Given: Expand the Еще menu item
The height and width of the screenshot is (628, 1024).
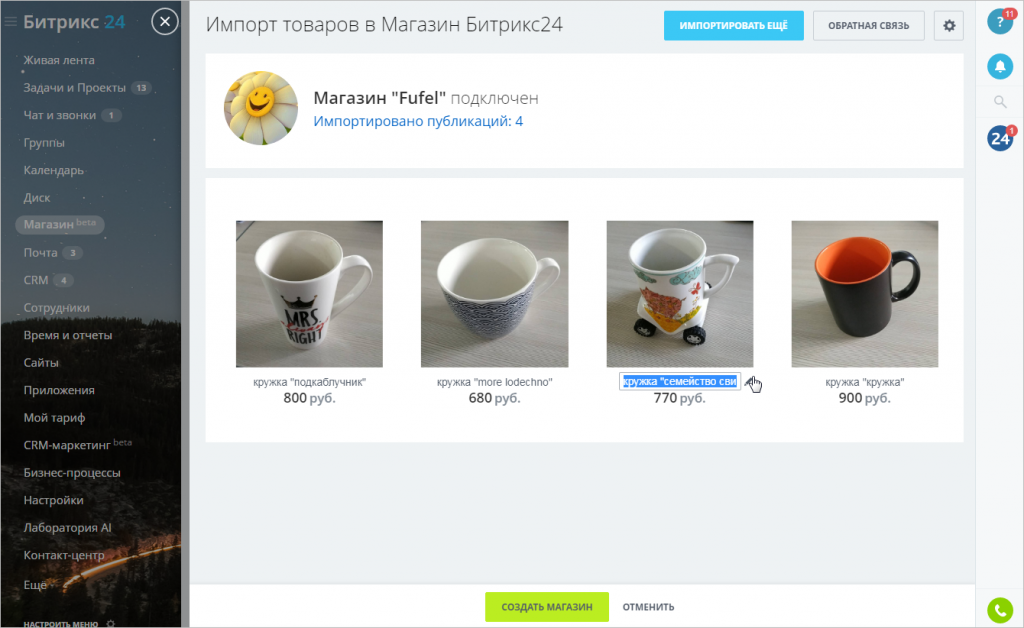Looking at the screenshot, I should [x=35, y=584].
